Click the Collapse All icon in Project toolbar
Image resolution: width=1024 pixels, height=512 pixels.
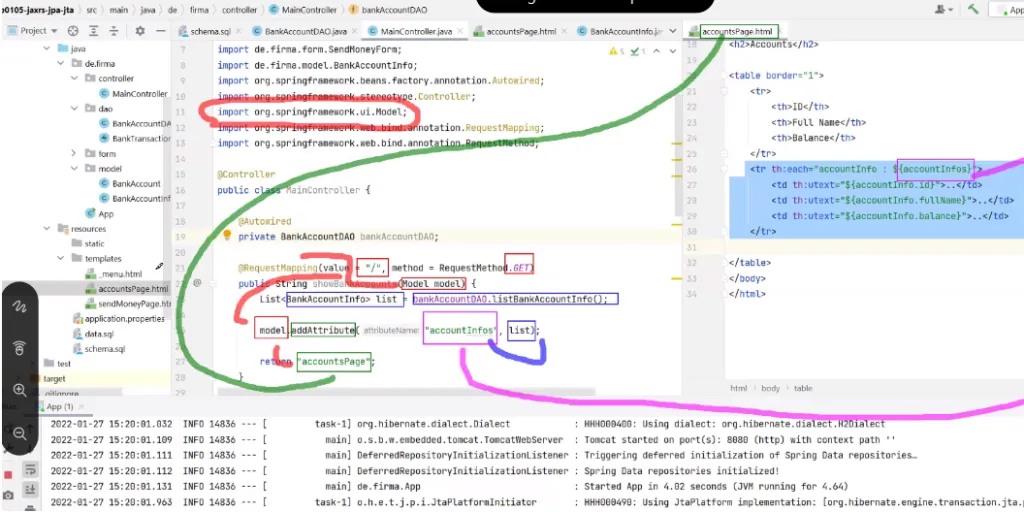point(114,31)
